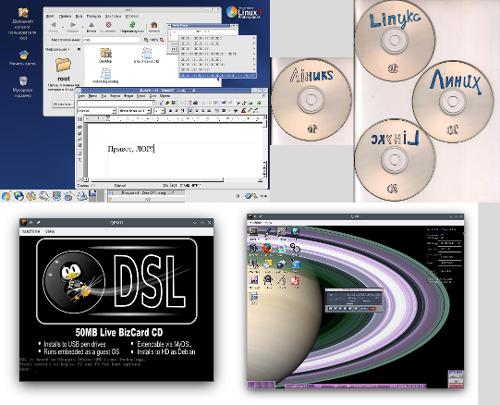Click '50MB Live BizCard CD' heading
Image resolution: width=500 pixels, height=405 pixels.
tap(119, 332)
